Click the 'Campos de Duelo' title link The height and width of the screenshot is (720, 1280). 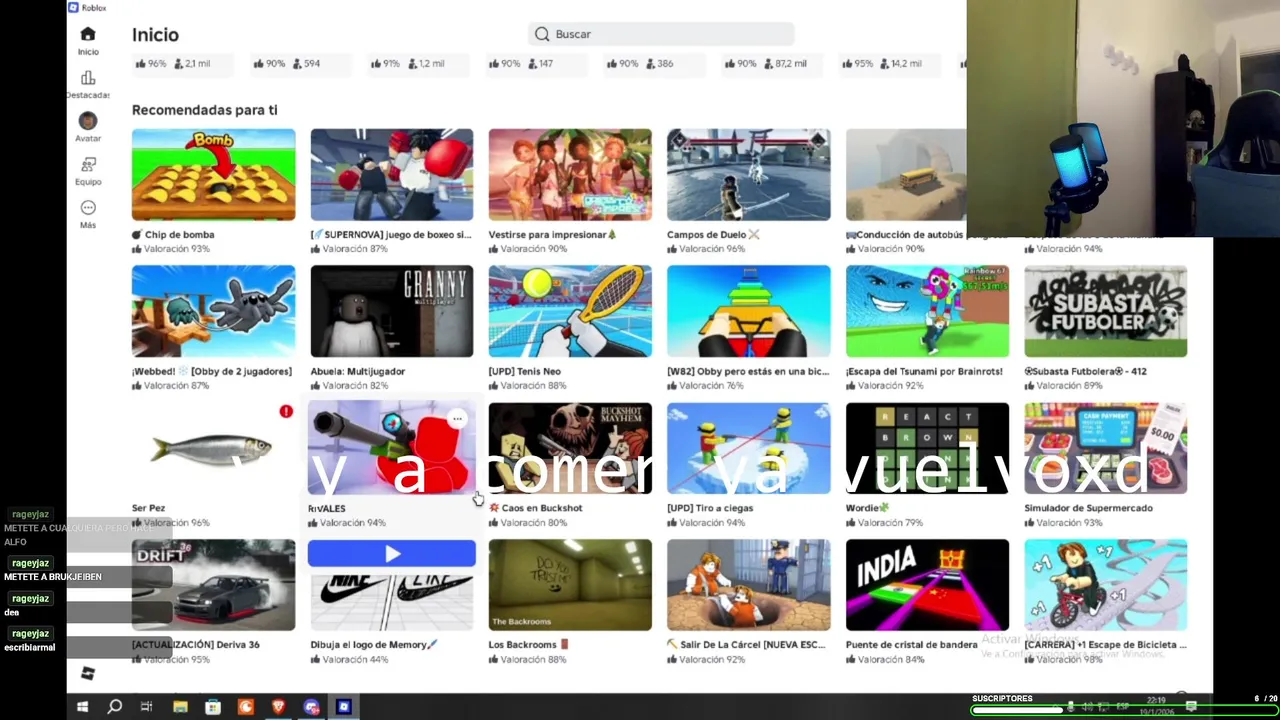point(706,234)
